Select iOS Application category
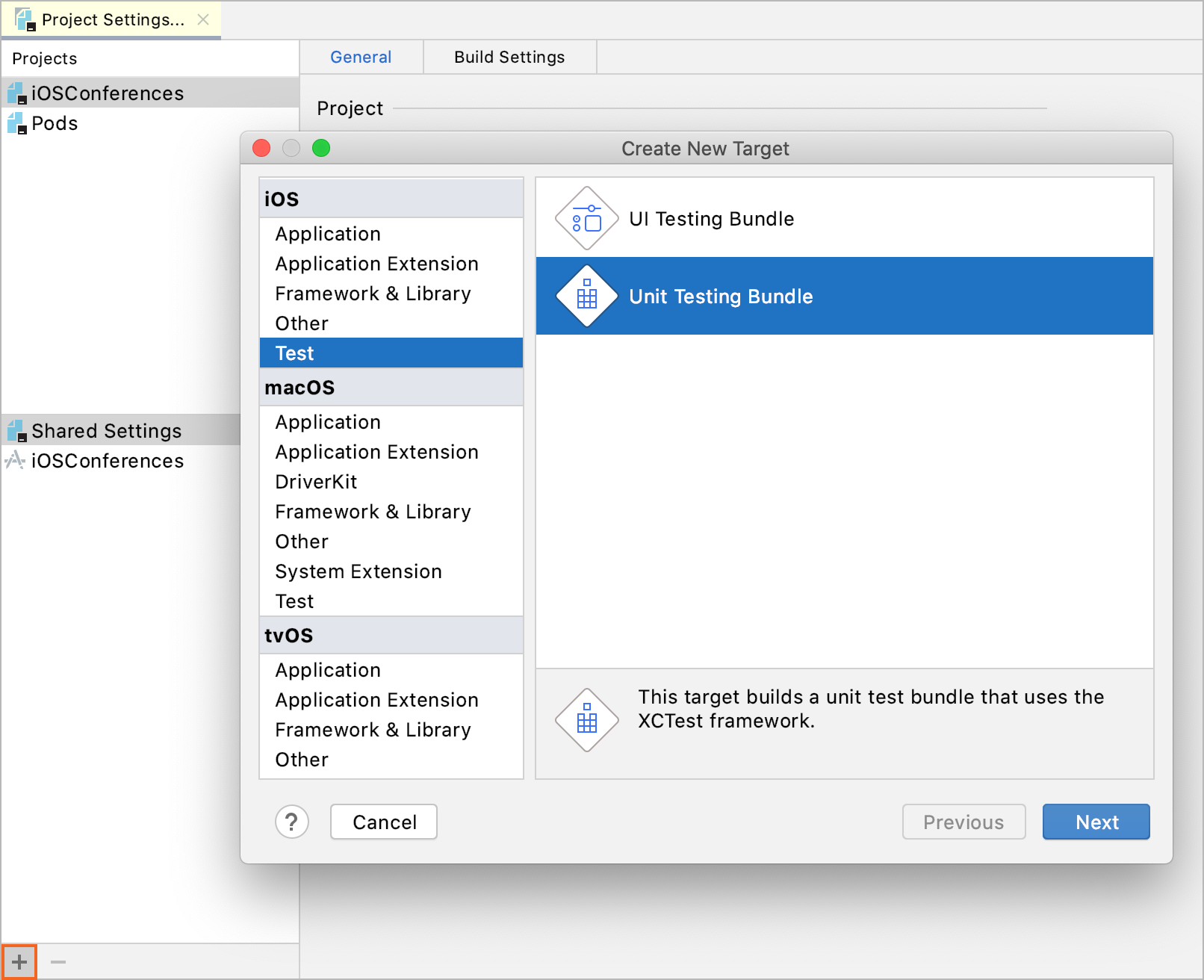Image resolution: width=1204 pixels, height=980 pixels. point(391,234)
